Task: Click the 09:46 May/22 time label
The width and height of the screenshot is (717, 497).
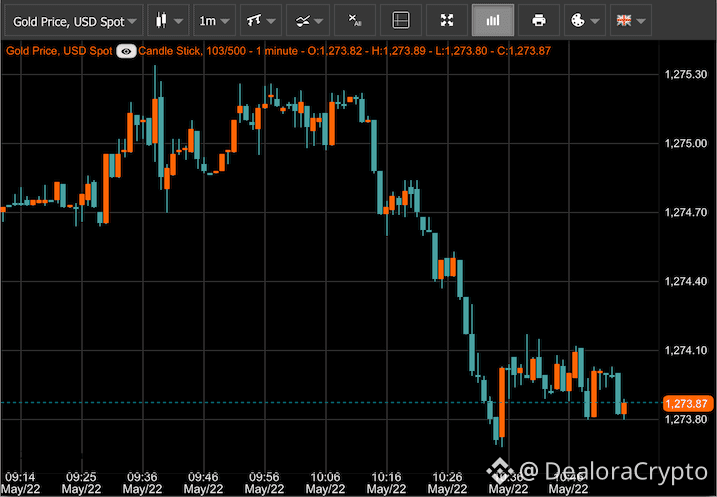Action: point(203,483)
